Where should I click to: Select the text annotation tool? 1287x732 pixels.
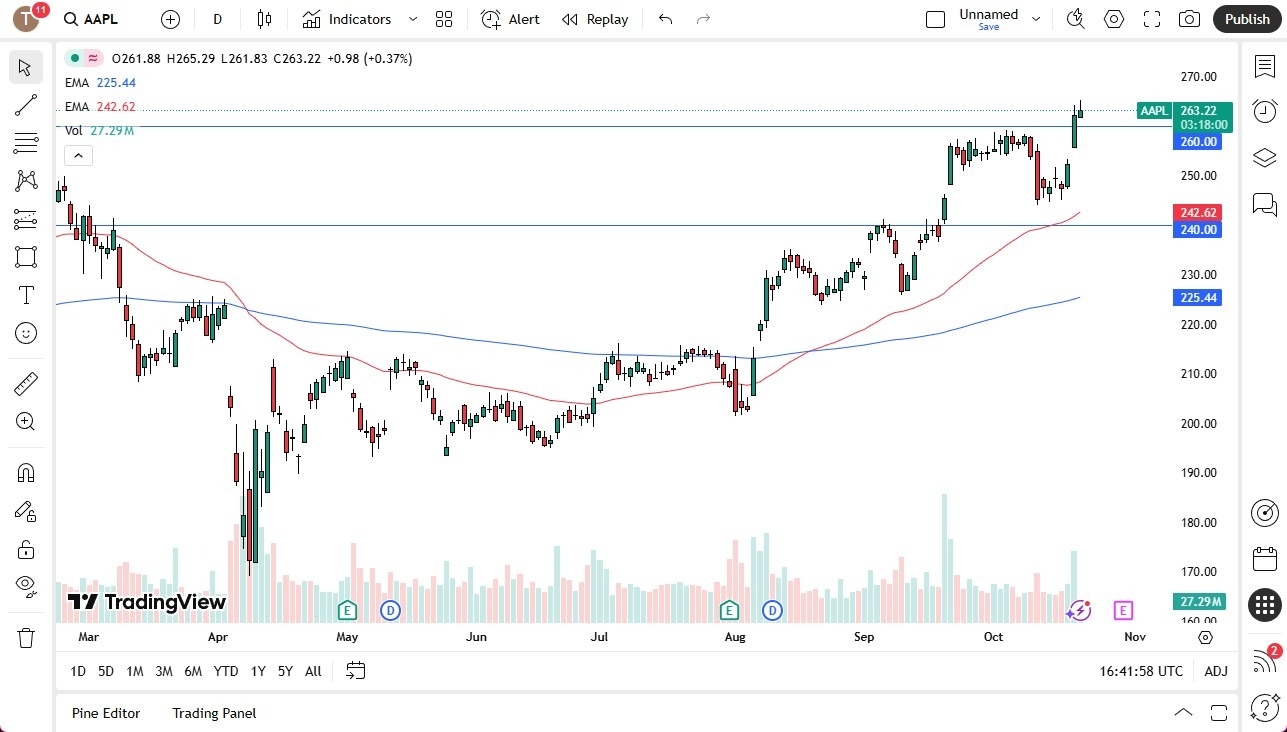(x=25, y=295)
